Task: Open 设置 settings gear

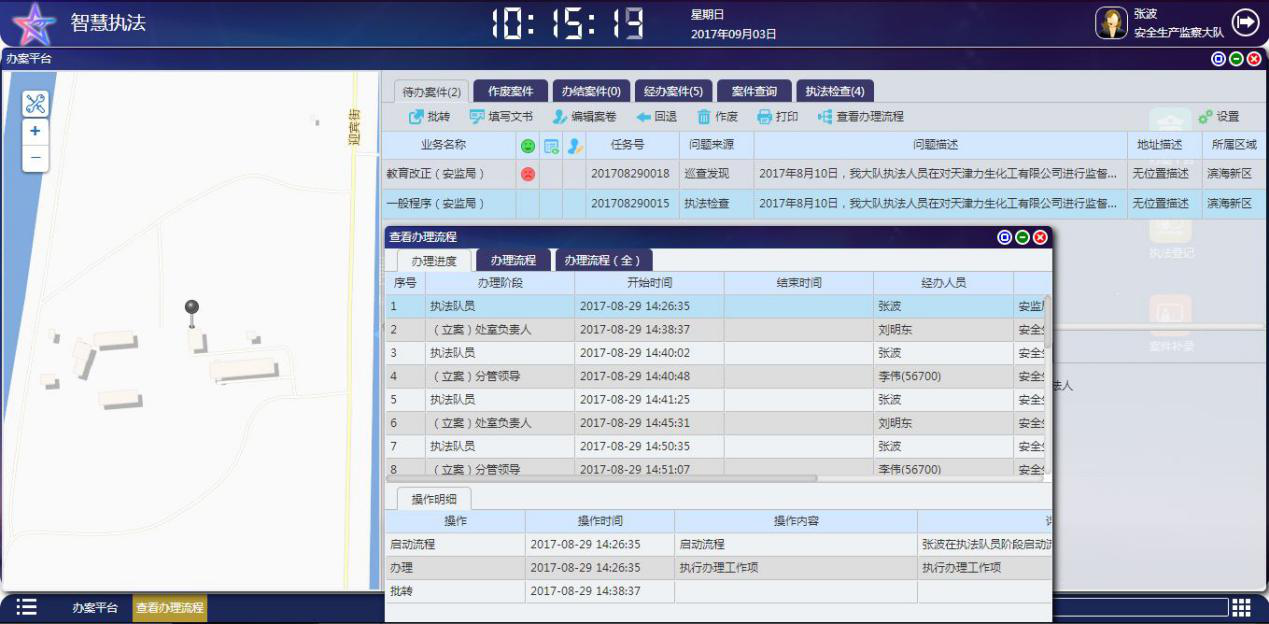Action: pos(1205,117)
